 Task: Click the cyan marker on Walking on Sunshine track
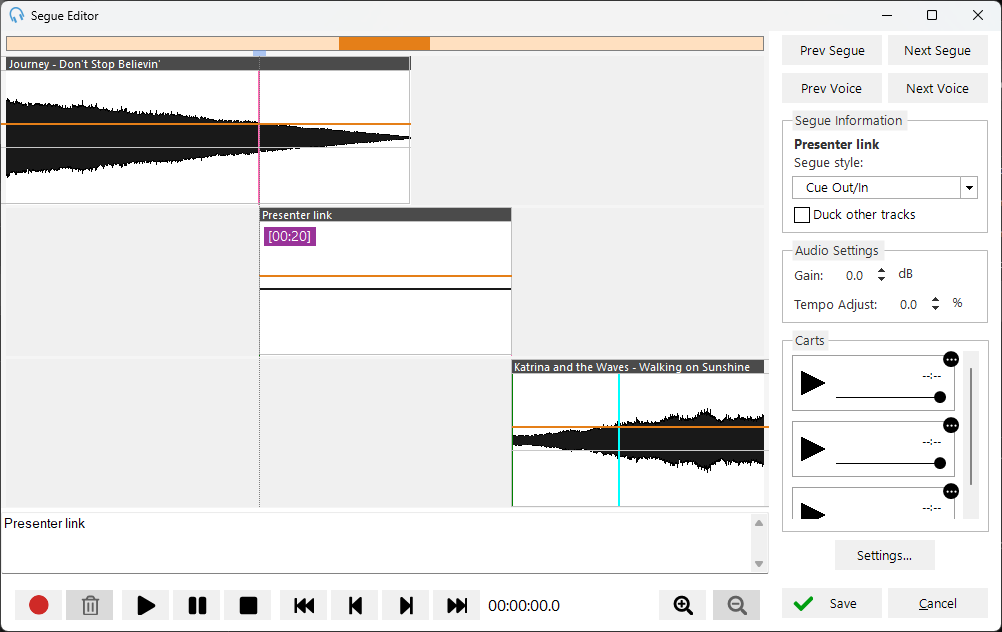[x=619, y=440]
